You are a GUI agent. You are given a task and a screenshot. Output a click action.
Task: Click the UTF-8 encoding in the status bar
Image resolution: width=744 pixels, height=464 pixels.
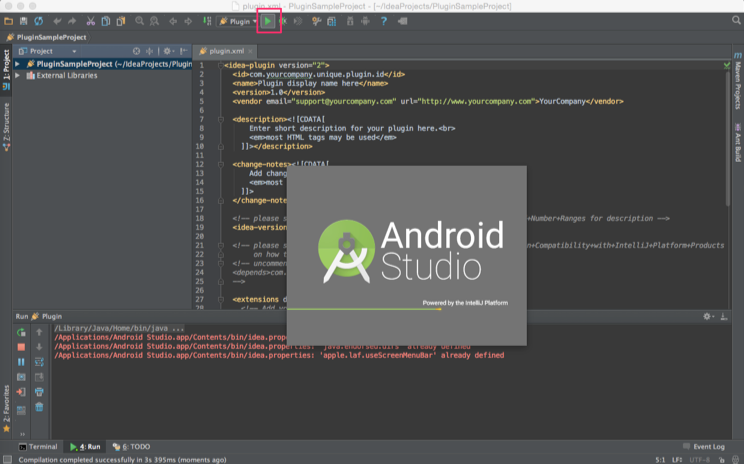[700, 460]
